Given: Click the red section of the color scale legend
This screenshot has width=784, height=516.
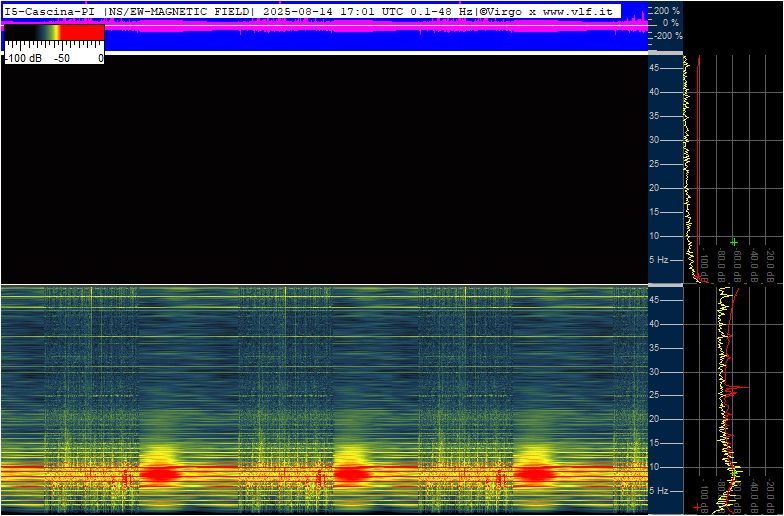Looking at the screenshot, I should pyautogui.click(x=82, y=32).
